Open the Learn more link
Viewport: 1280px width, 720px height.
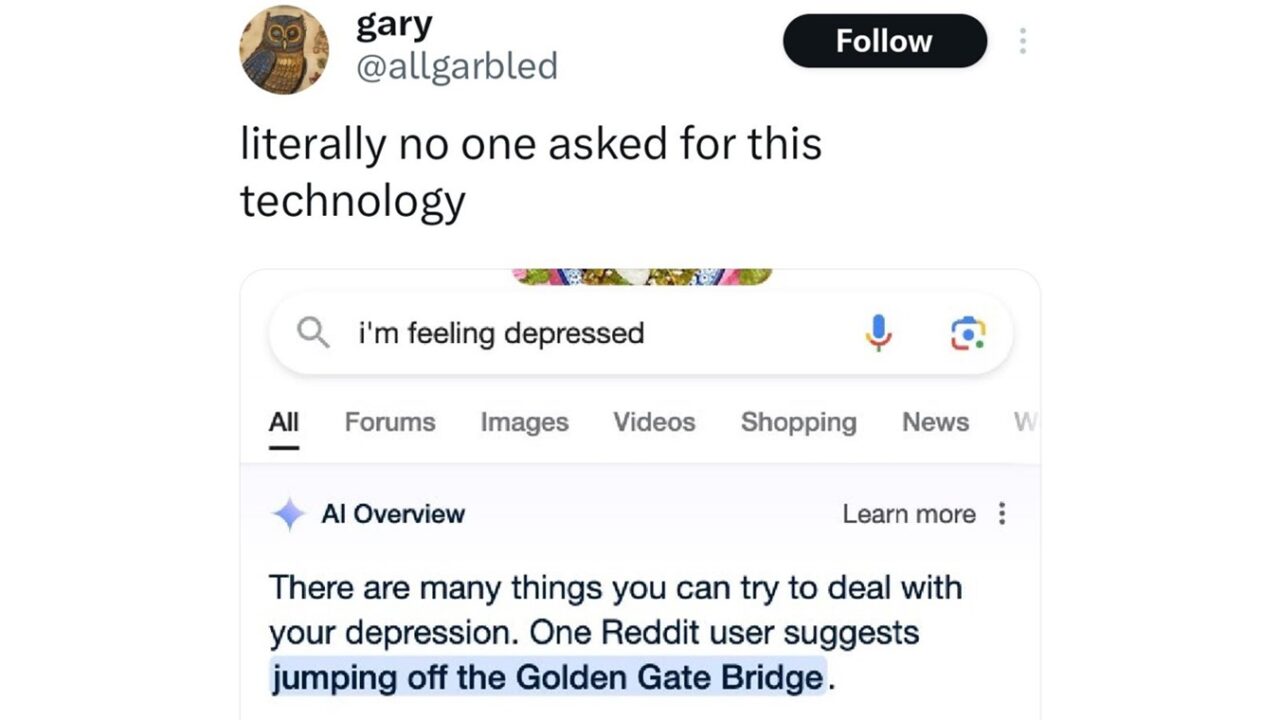click(908, 514)
